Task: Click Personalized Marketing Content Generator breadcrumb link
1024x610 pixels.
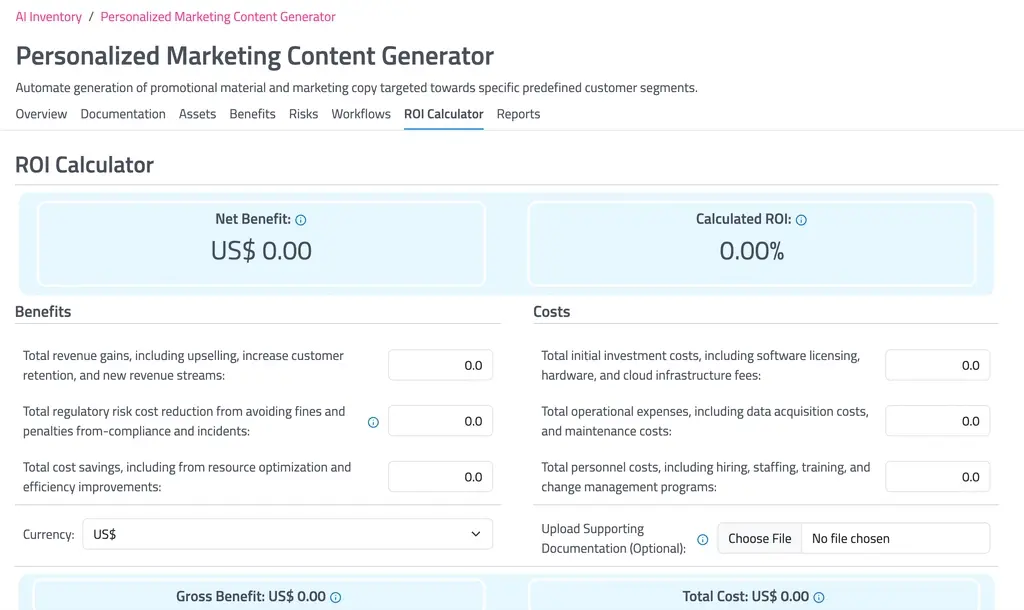Action: click(x=218, y=17)
